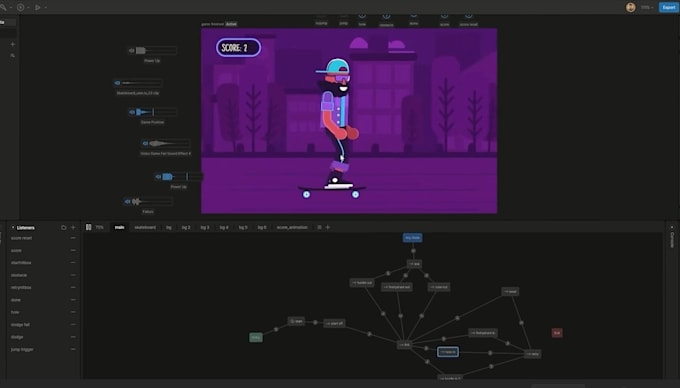Click the transition dot below Any State

[x=413, y=251]
